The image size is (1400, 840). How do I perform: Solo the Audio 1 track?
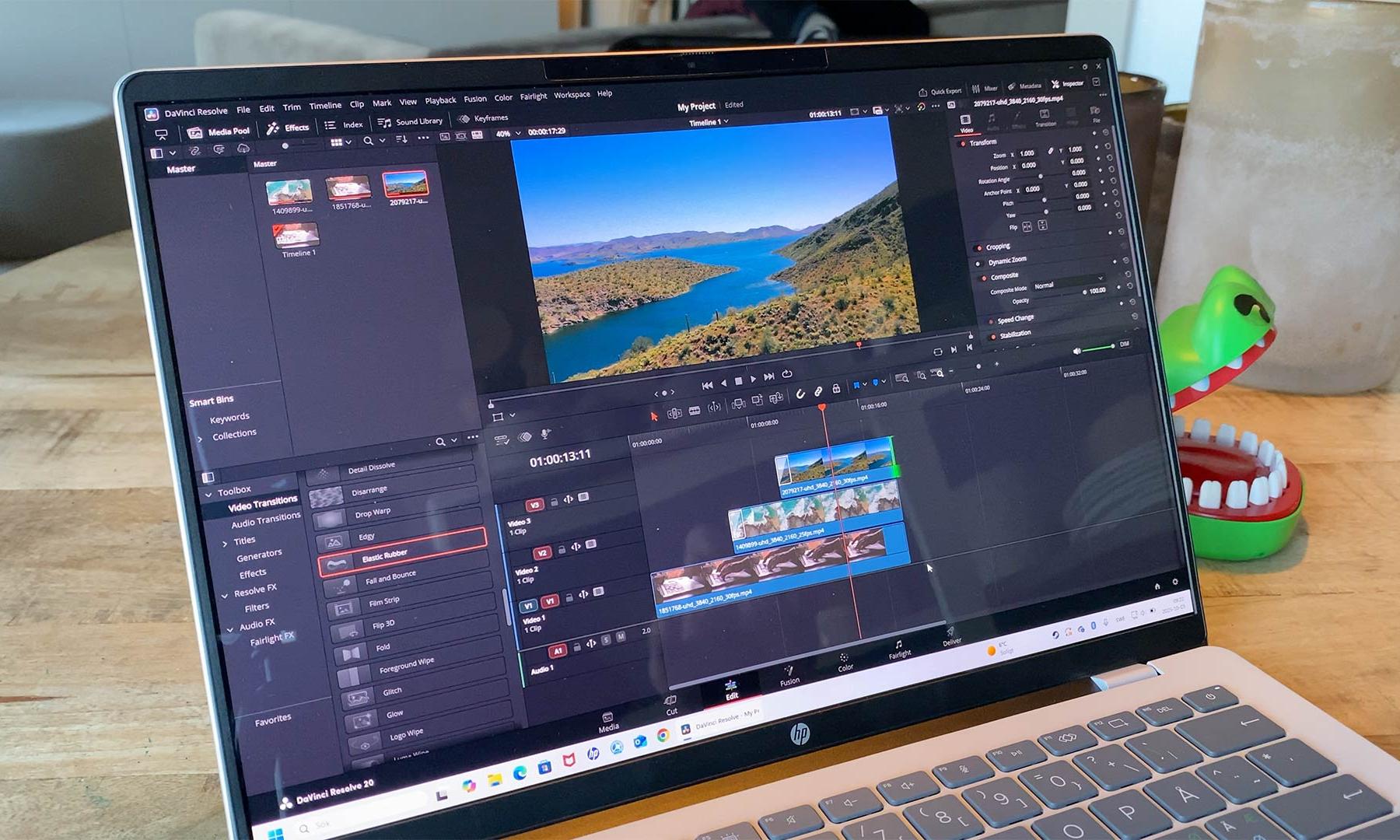[x=606, y=640]
